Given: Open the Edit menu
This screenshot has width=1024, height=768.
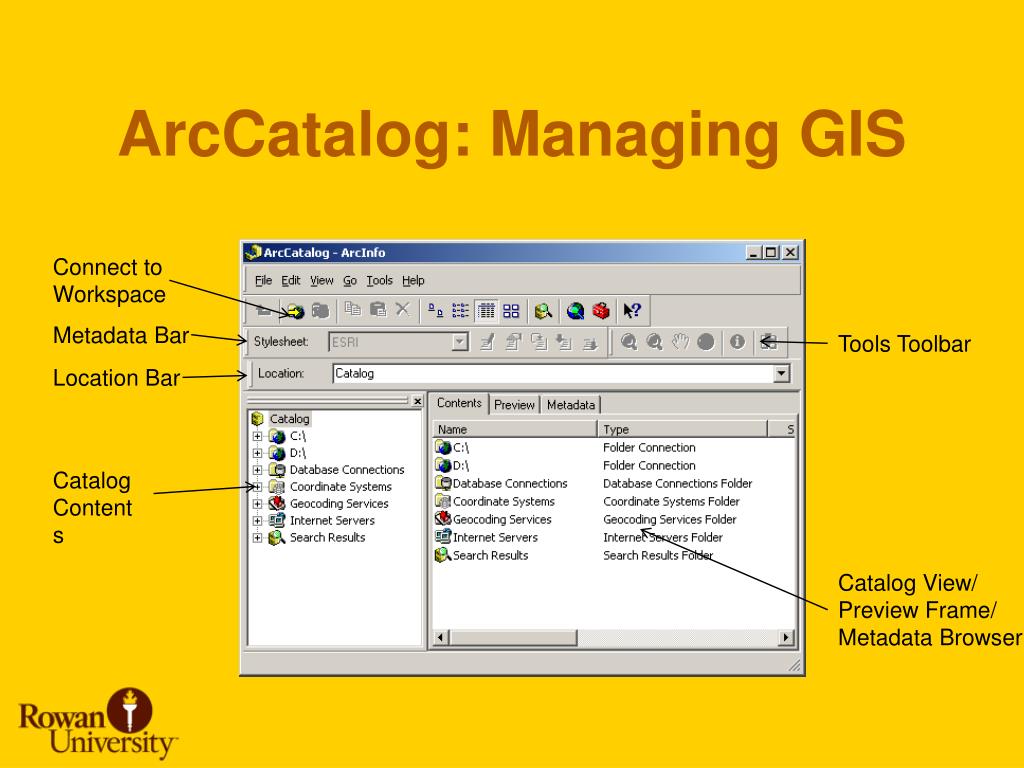Looking at the screenshot, I should [x=291, y=280].
